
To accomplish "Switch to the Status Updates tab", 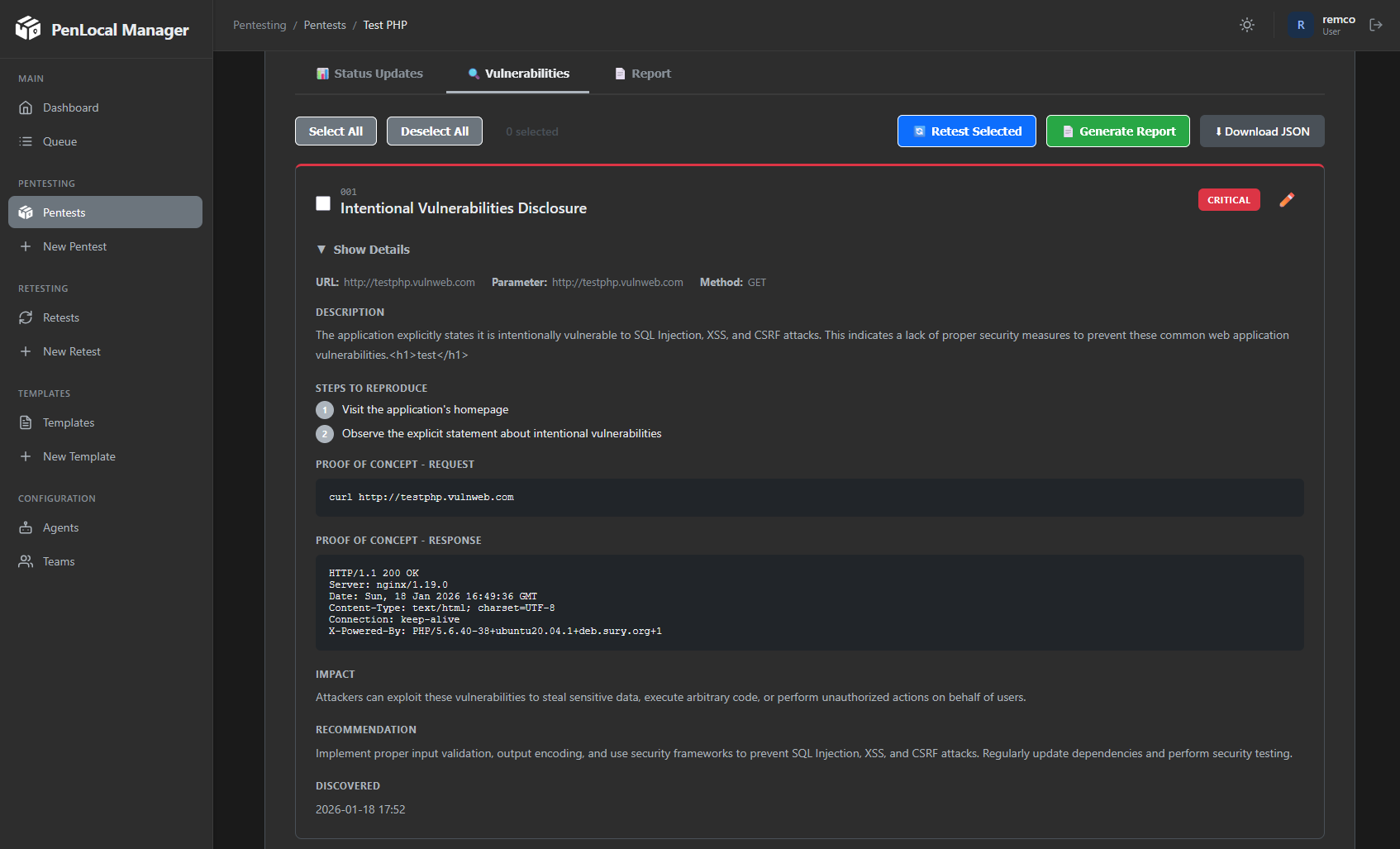I will (369, 73).
